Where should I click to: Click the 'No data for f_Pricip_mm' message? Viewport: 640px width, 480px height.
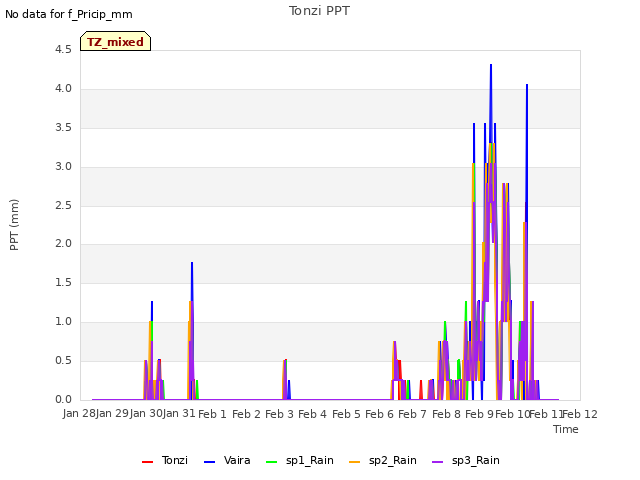click(x=69, y=14)
